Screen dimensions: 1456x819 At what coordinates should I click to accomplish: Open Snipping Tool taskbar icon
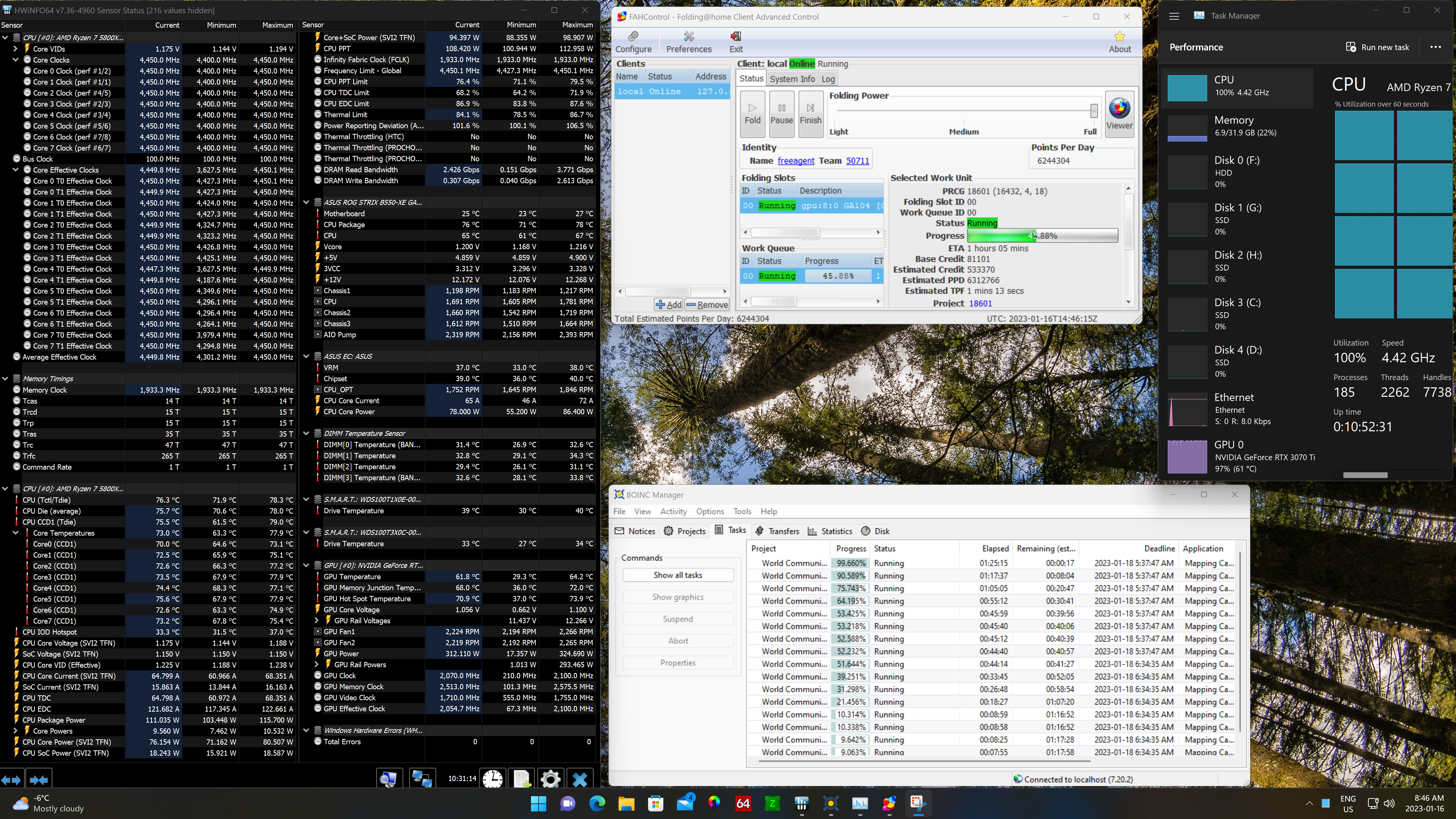pos(918,803)
